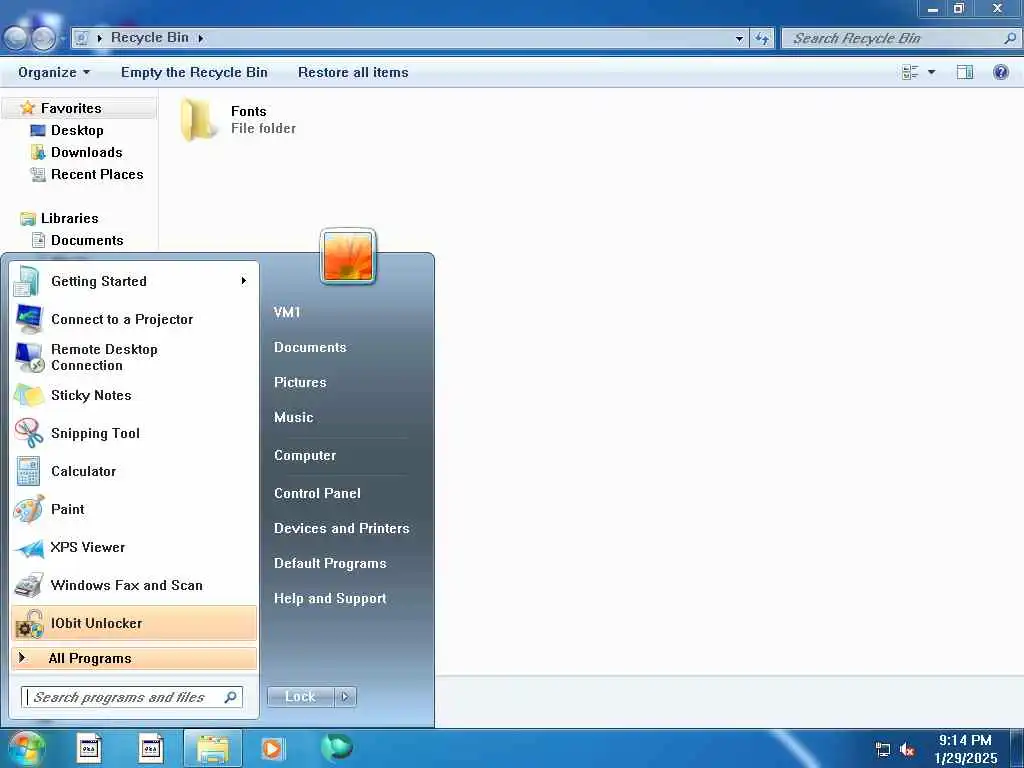This screenshot has height=768, width=1024.
Task: Open VM1 user folder
Action: coord(287,312)
